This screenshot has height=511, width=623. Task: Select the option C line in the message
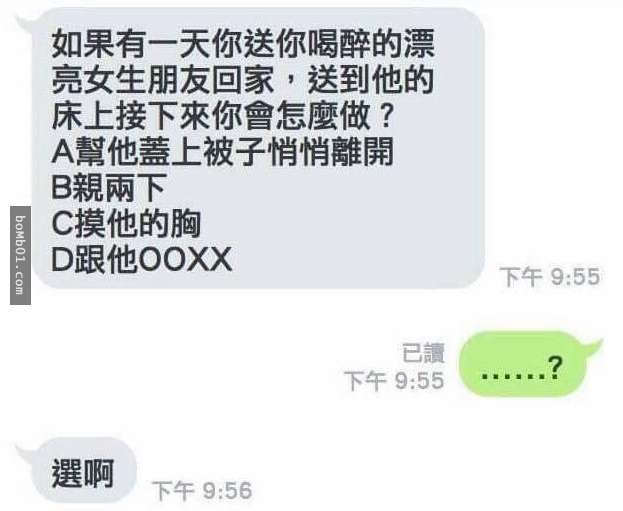coord(126,224)
